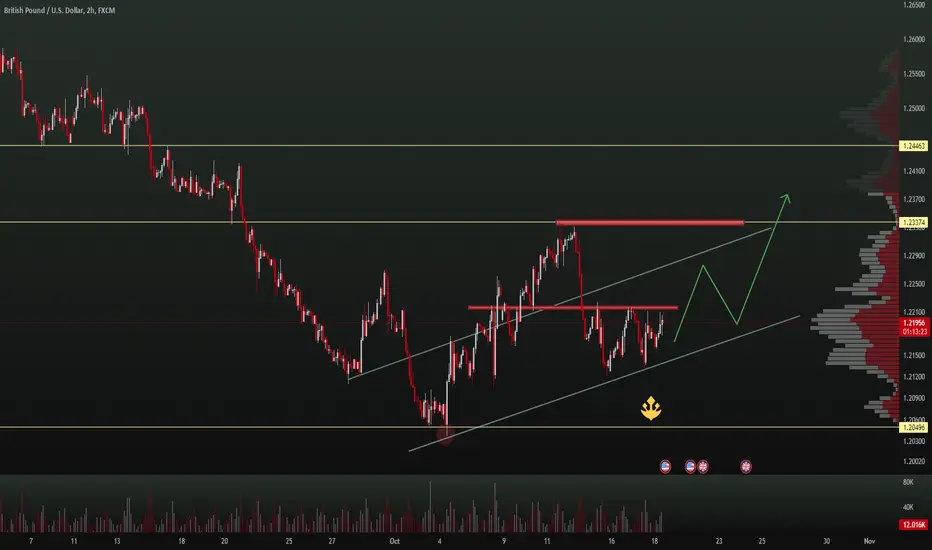Screen dimensions: 932x550
Task: Click the British Pound / U.S. Dollar title
Action: 59,10
